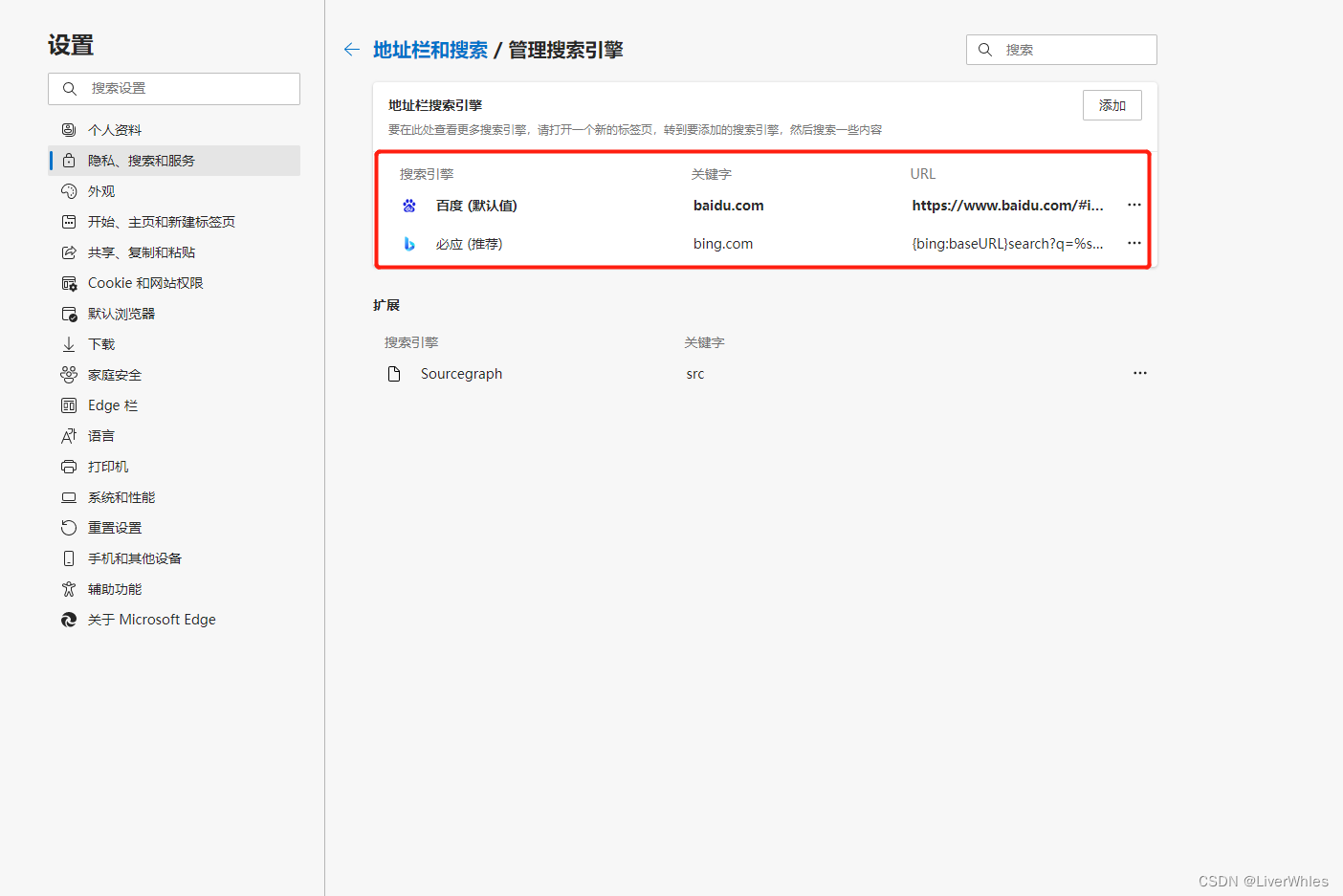
Task: Open 语言 settings section
Action: pyautogui.click(x=174, y=436)
